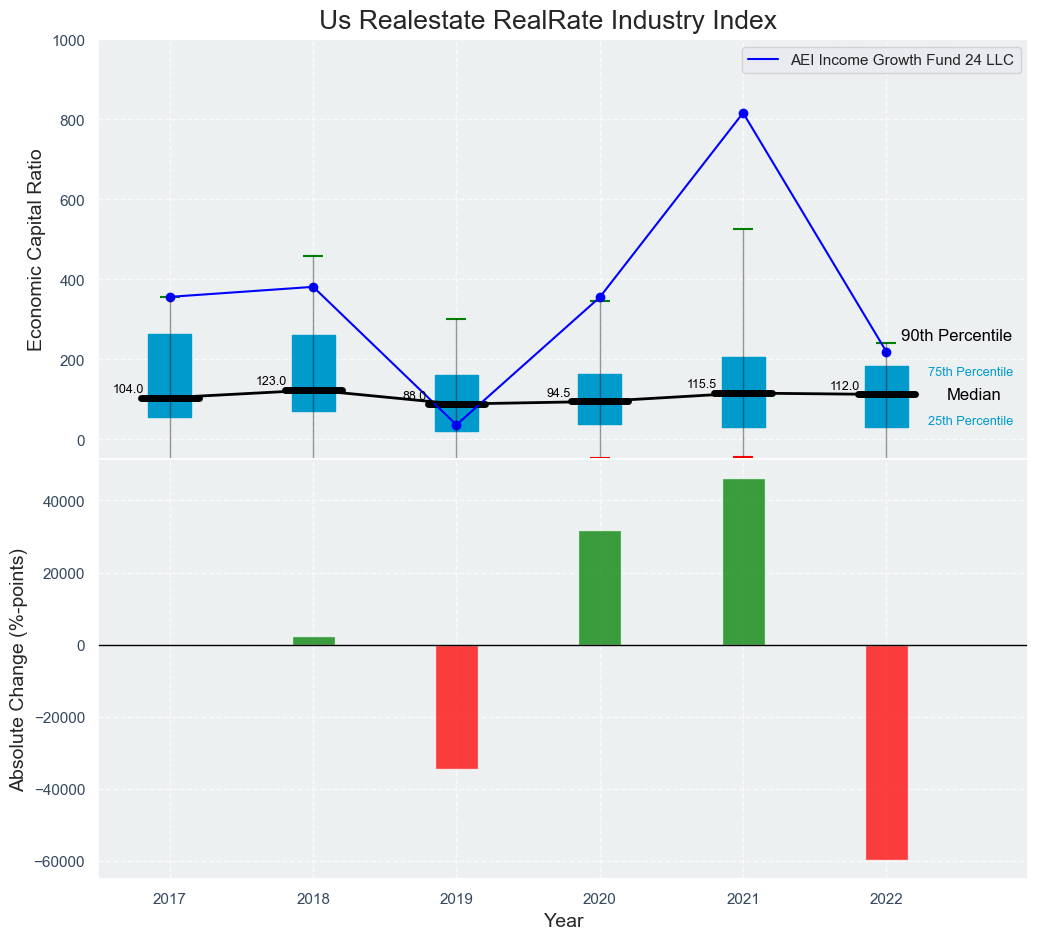The image size is (1038, 940).
Task: Select the 2020 tick on Year axis
Action: (600, 899)
